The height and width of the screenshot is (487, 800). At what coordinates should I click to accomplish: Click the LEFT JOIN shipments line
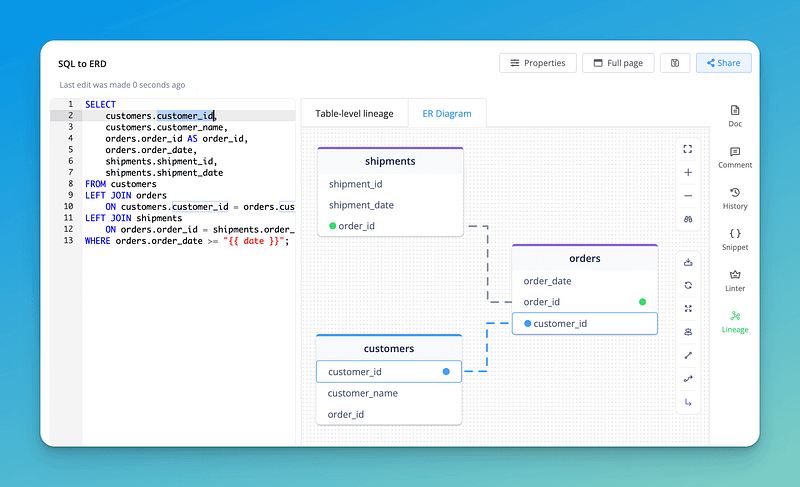coord(133,218)
